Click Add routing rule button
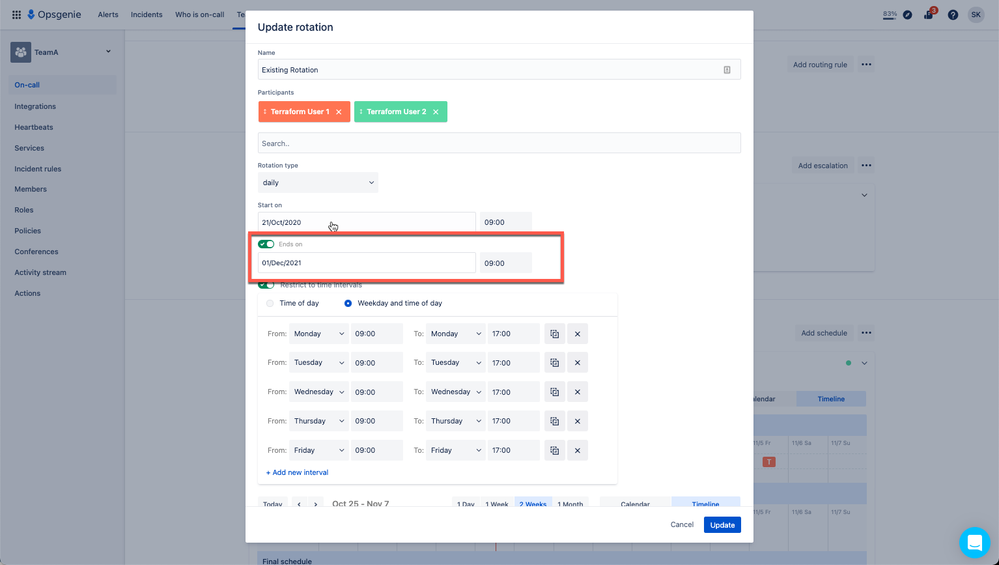 click(820, 64)
